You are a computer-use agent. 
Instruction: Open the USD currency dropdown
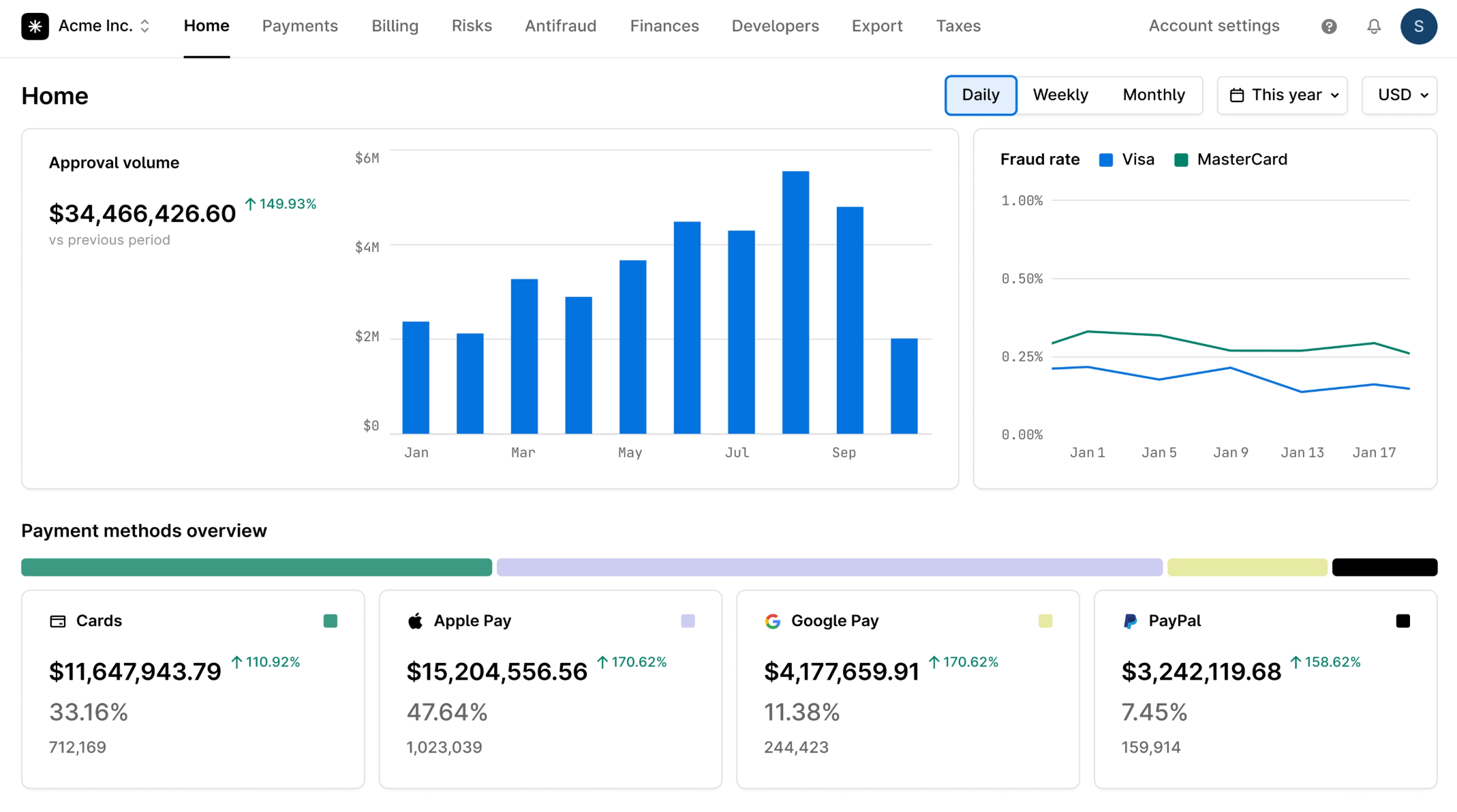click(x=1400, y=95)
